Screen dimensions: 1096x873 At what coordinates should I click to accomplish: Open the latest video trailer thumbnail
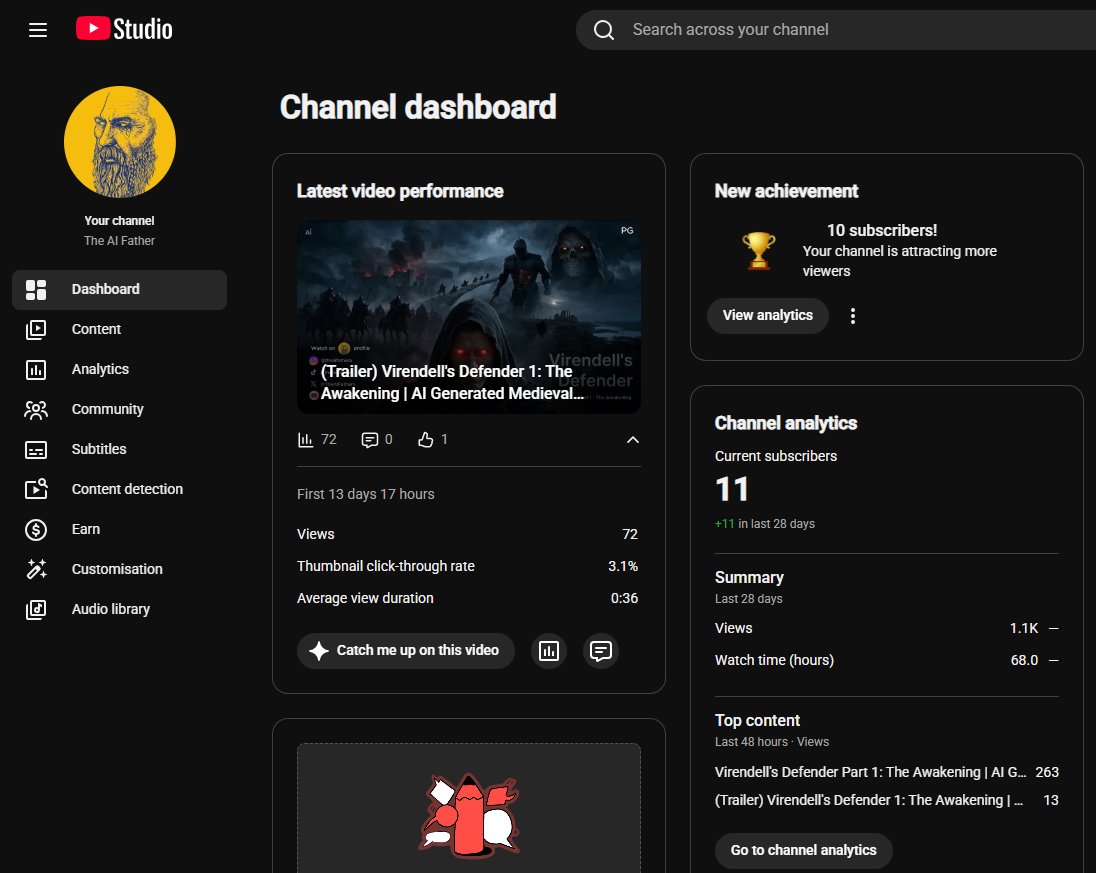pyautogui.click(x=469, y=317)
